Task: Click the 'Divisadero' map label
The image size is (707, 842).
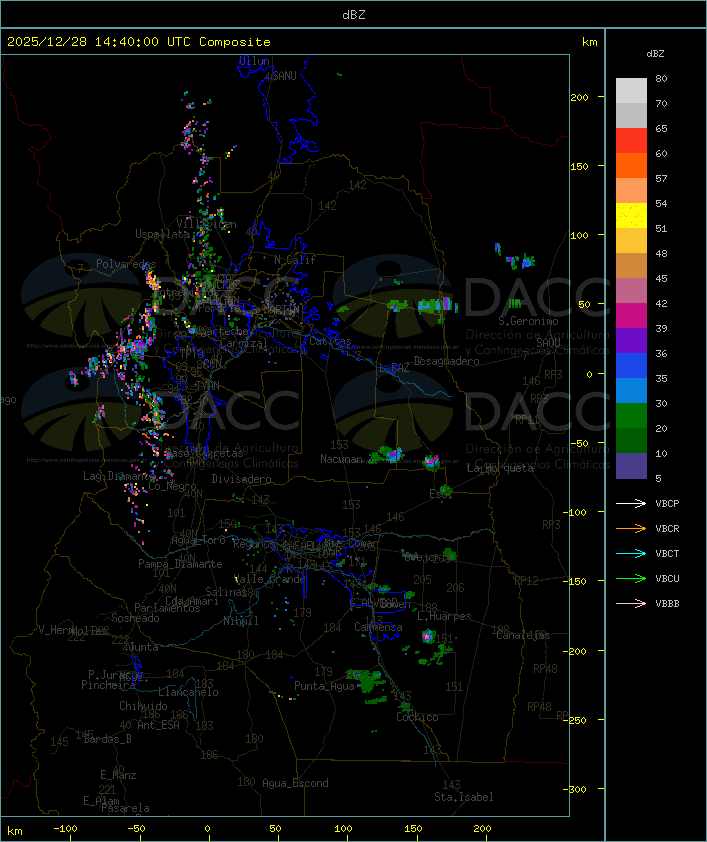Action: tap(241, 479)
